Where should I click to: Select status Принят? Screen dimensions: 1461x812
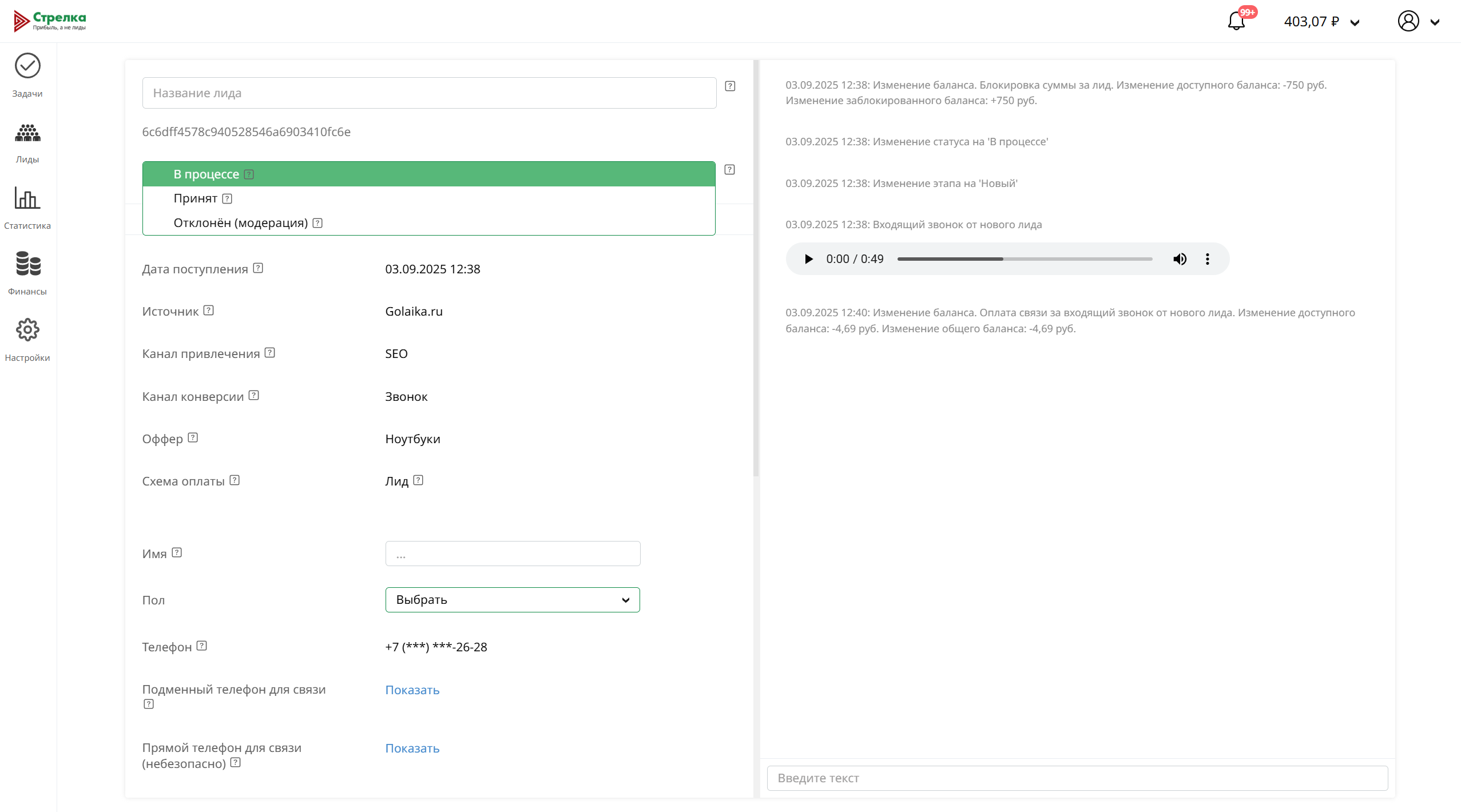pyautogui.click(x=196, y=198)
